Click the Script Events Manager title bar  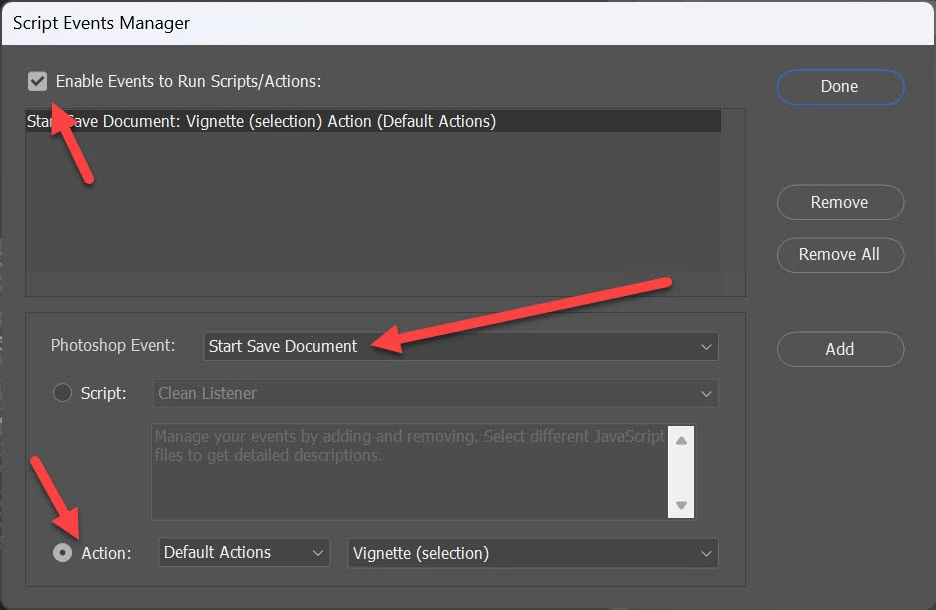point(468,23)
